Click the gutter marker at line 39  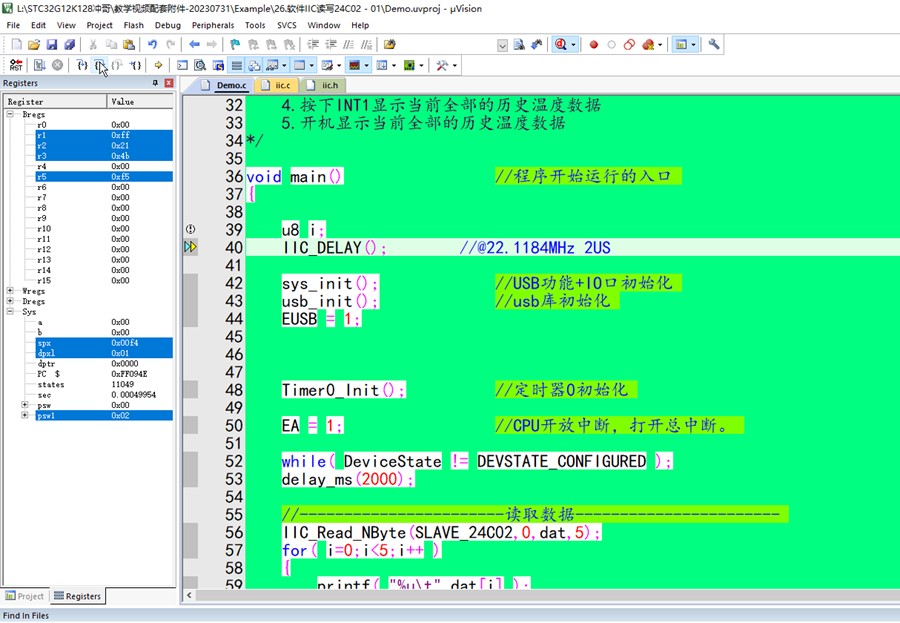[190, 229]
